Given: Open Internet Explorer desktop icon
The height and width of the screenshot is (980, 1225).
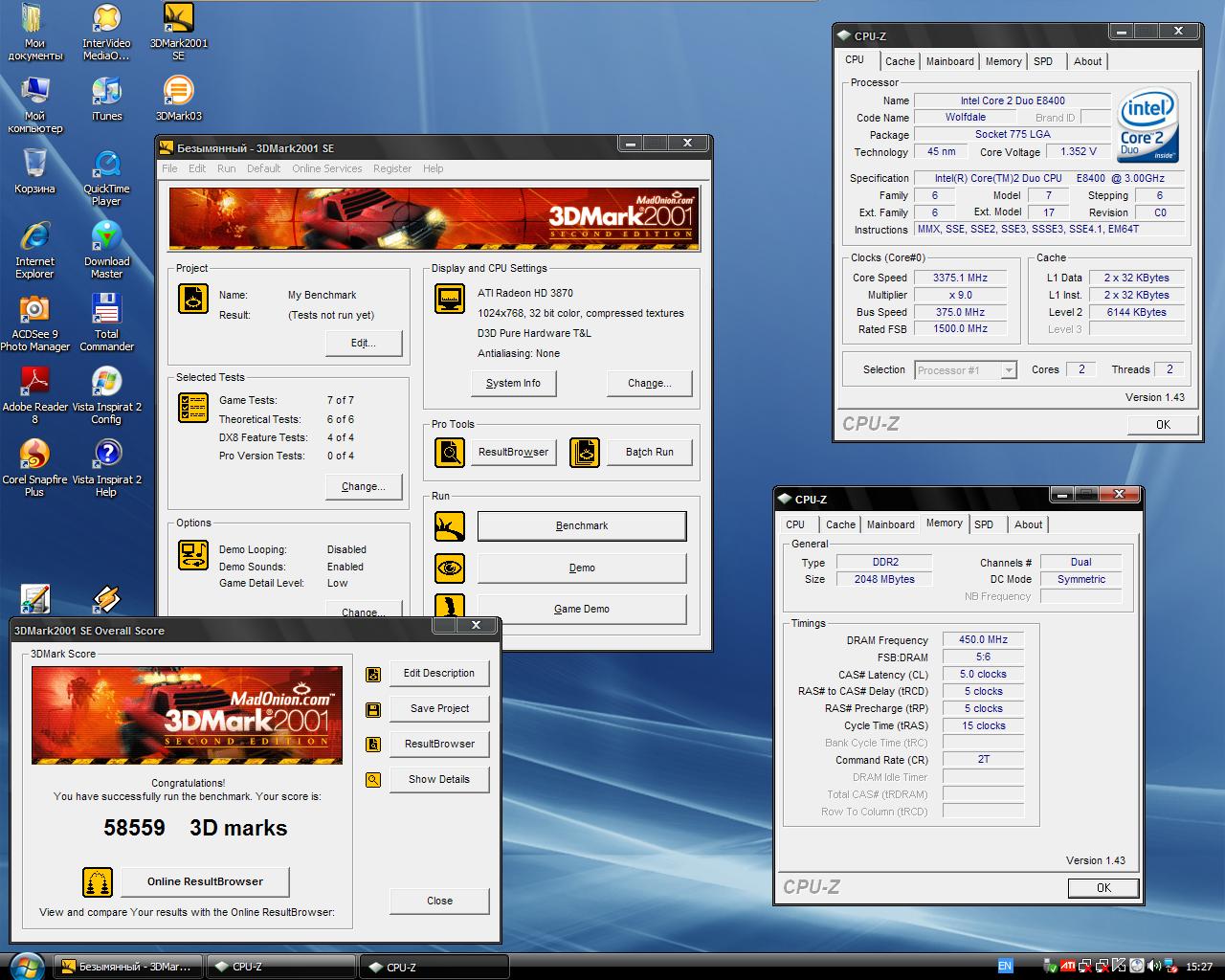Looking at the screenshot, I should [34, 251].
